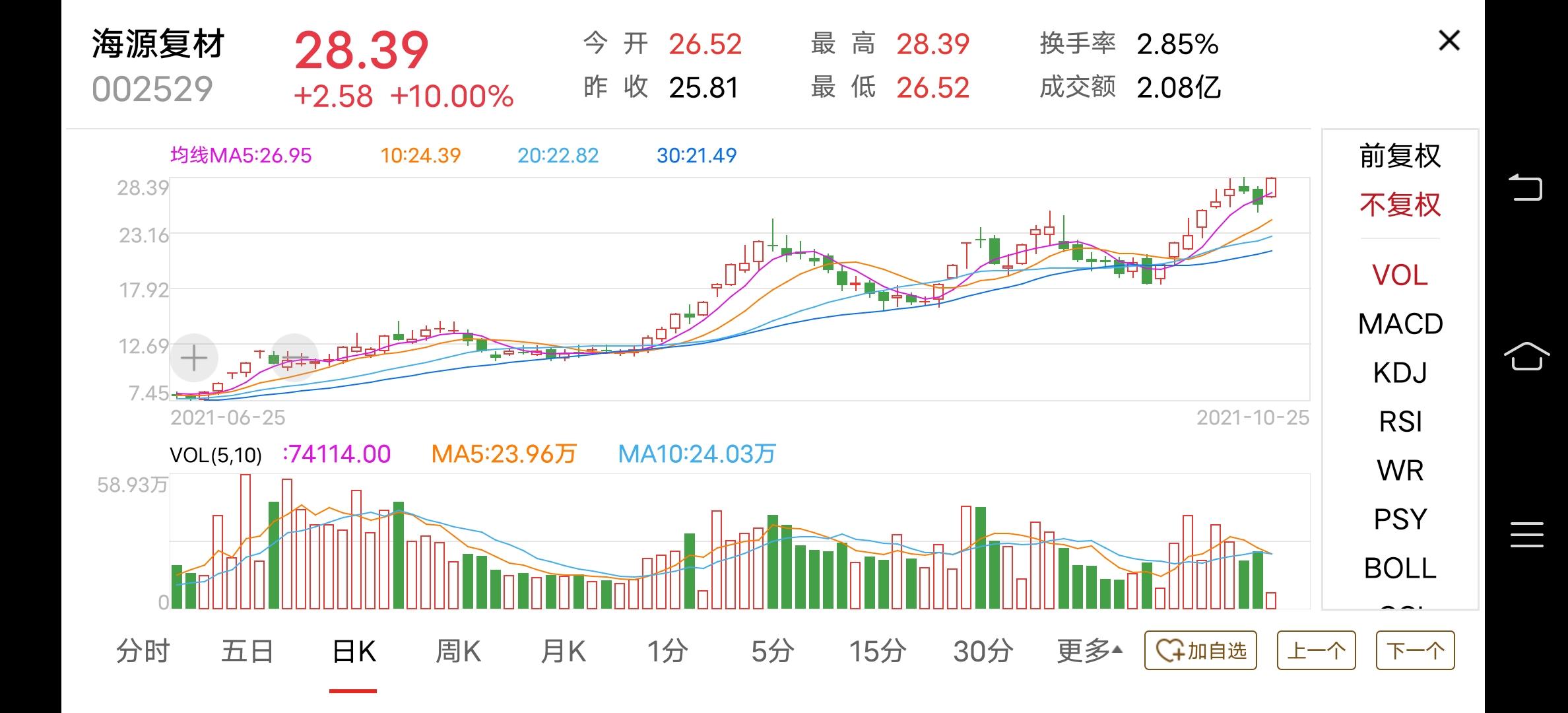Screen dimensions: 1568x713
Task: Tap the MA30 legend 30:21.49
Action: point(696,156)
